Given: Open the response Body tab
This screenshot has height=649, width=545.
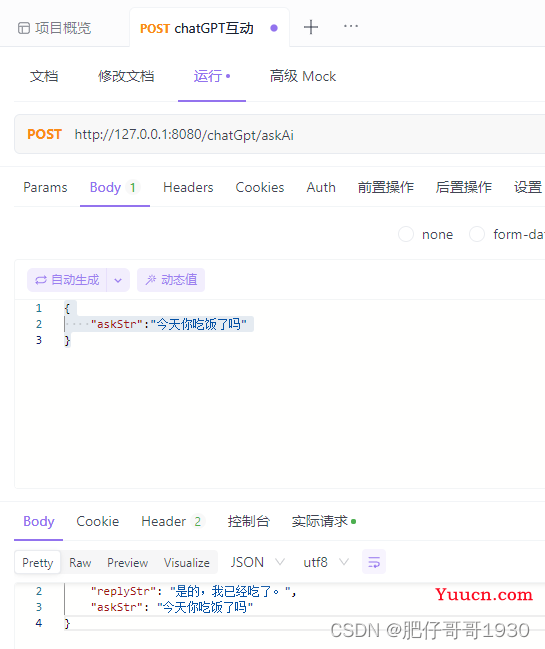Looking at the screenshot, I should [38, 521].
